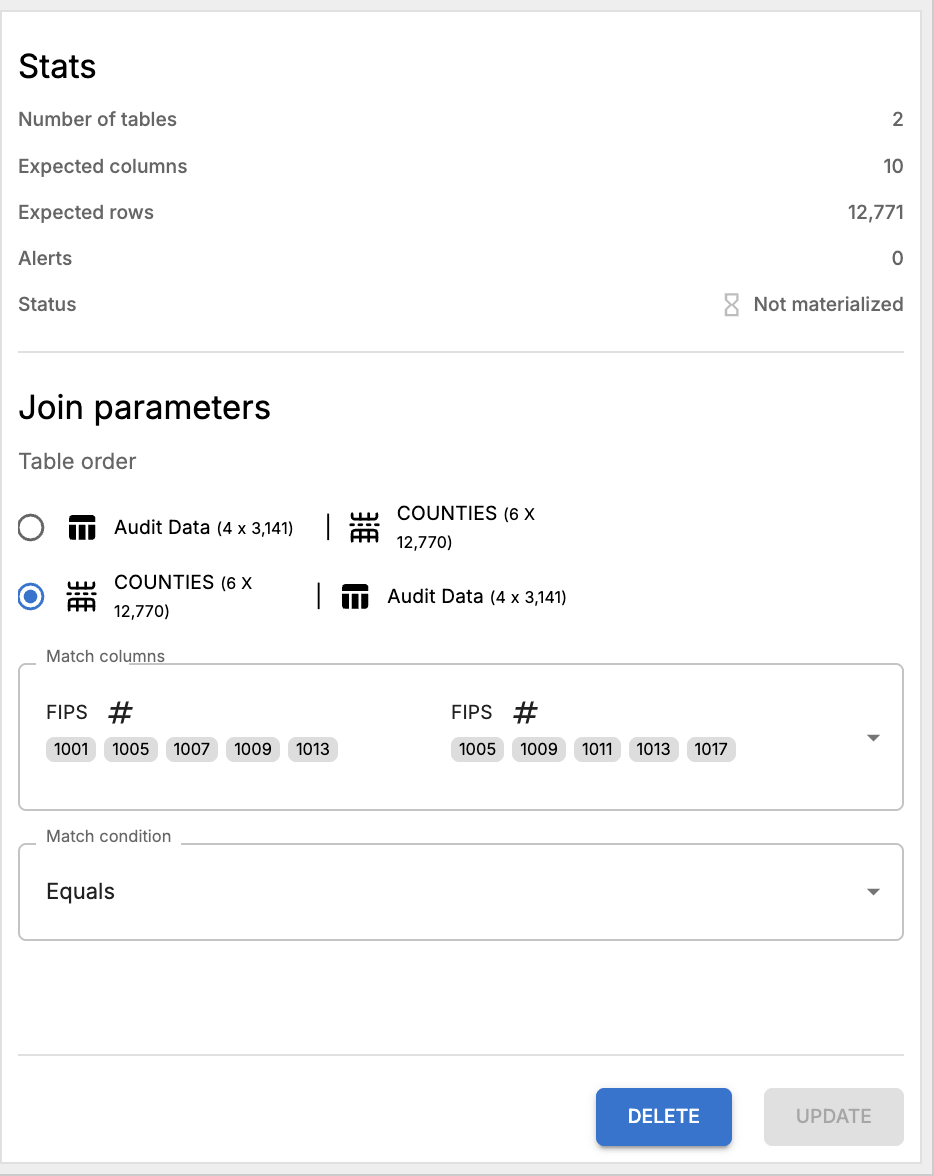The width and height of the screenshot is (934, 1176).
Task: Click the Match condition dropdown arrow
Action: [x=873, y=892]
